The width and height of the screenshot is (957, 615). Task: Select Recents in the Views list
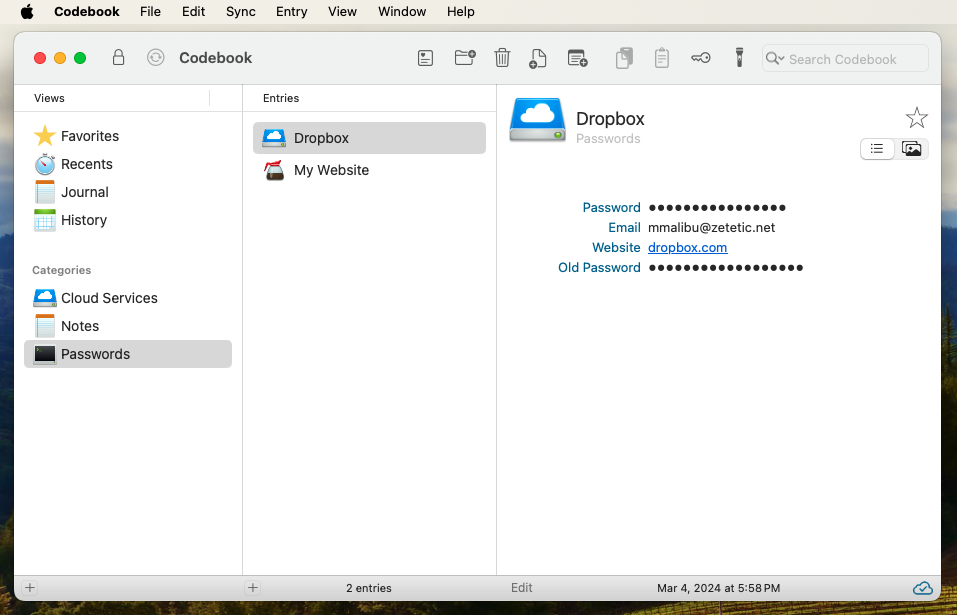[128, 164]
